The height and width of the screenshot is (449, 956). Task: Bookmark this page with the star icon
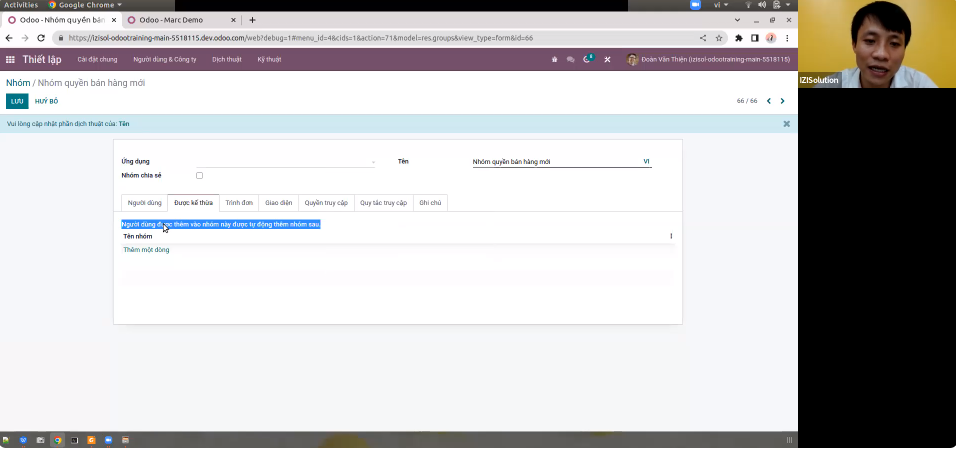point(719,38)
